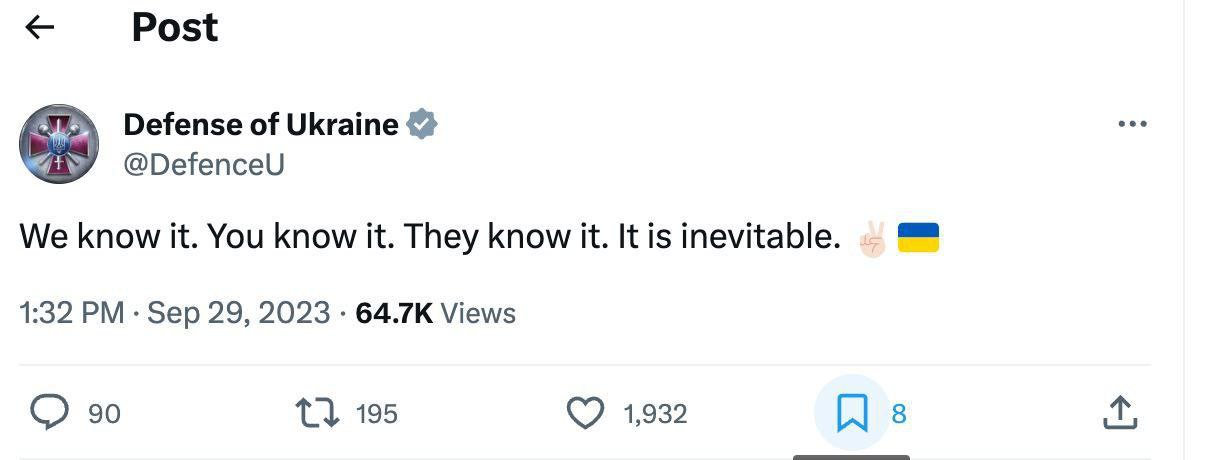Screen dimensions: 1218x460
Task: Click the Post page heading
Action: (x=175, y=28)
